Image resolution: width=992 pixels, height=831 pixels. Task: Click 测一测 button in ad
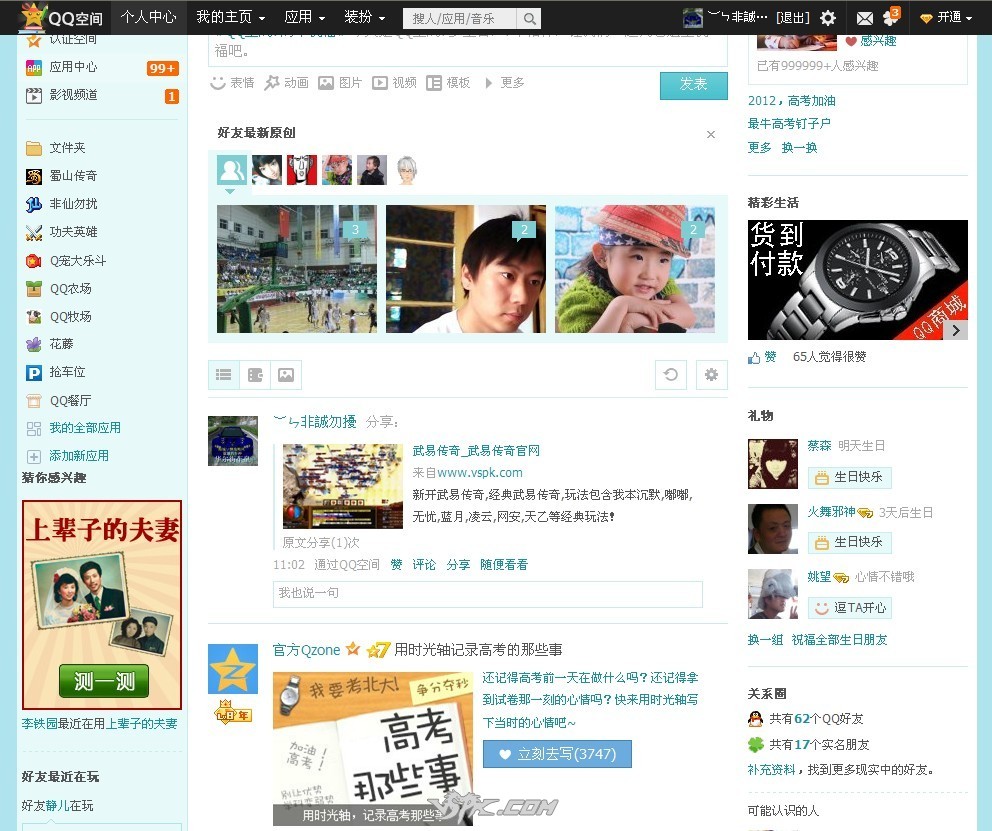point(104,681)
